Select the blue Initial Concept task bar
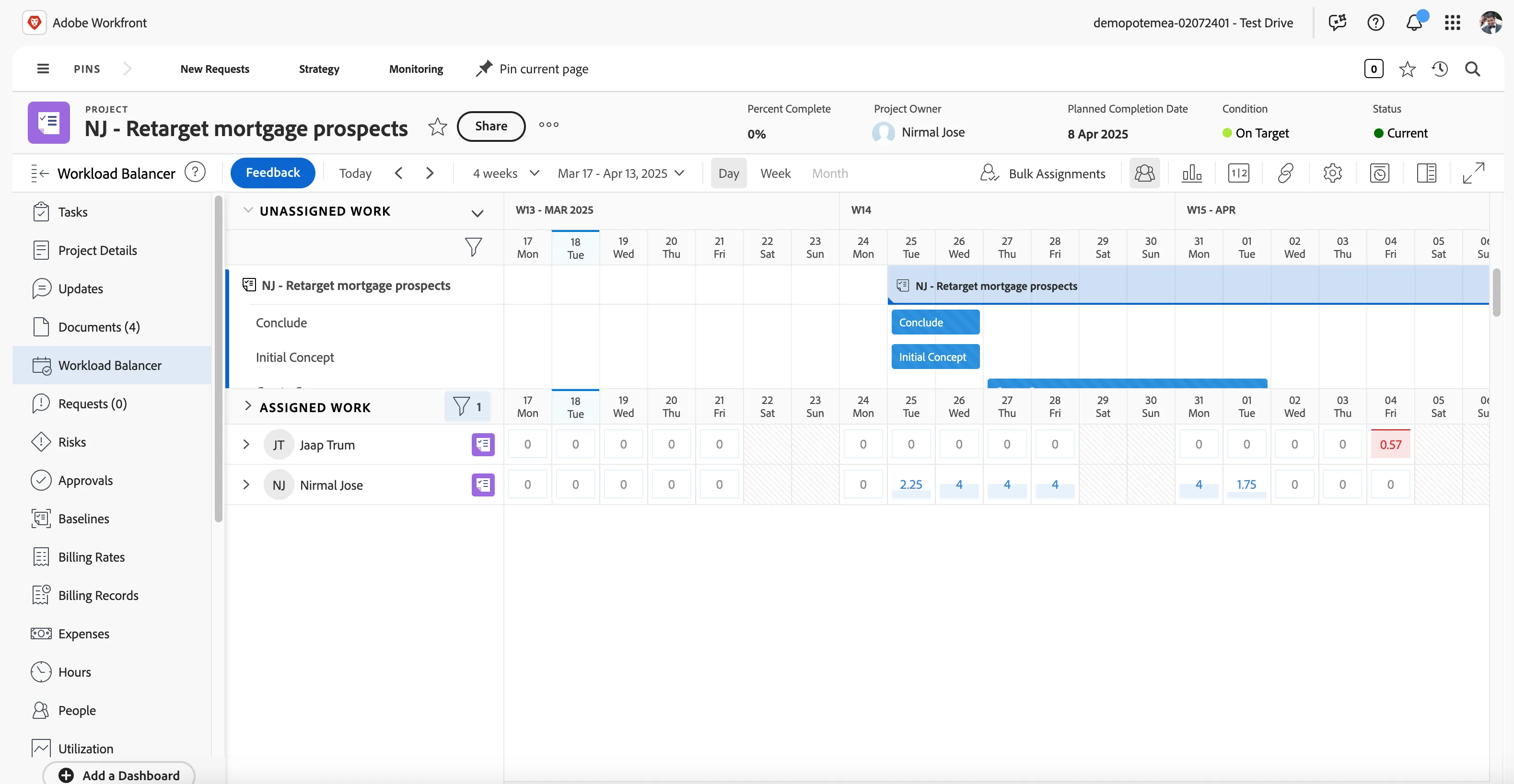Screen dimensions: 1514x784 click(x=935, y=357)
